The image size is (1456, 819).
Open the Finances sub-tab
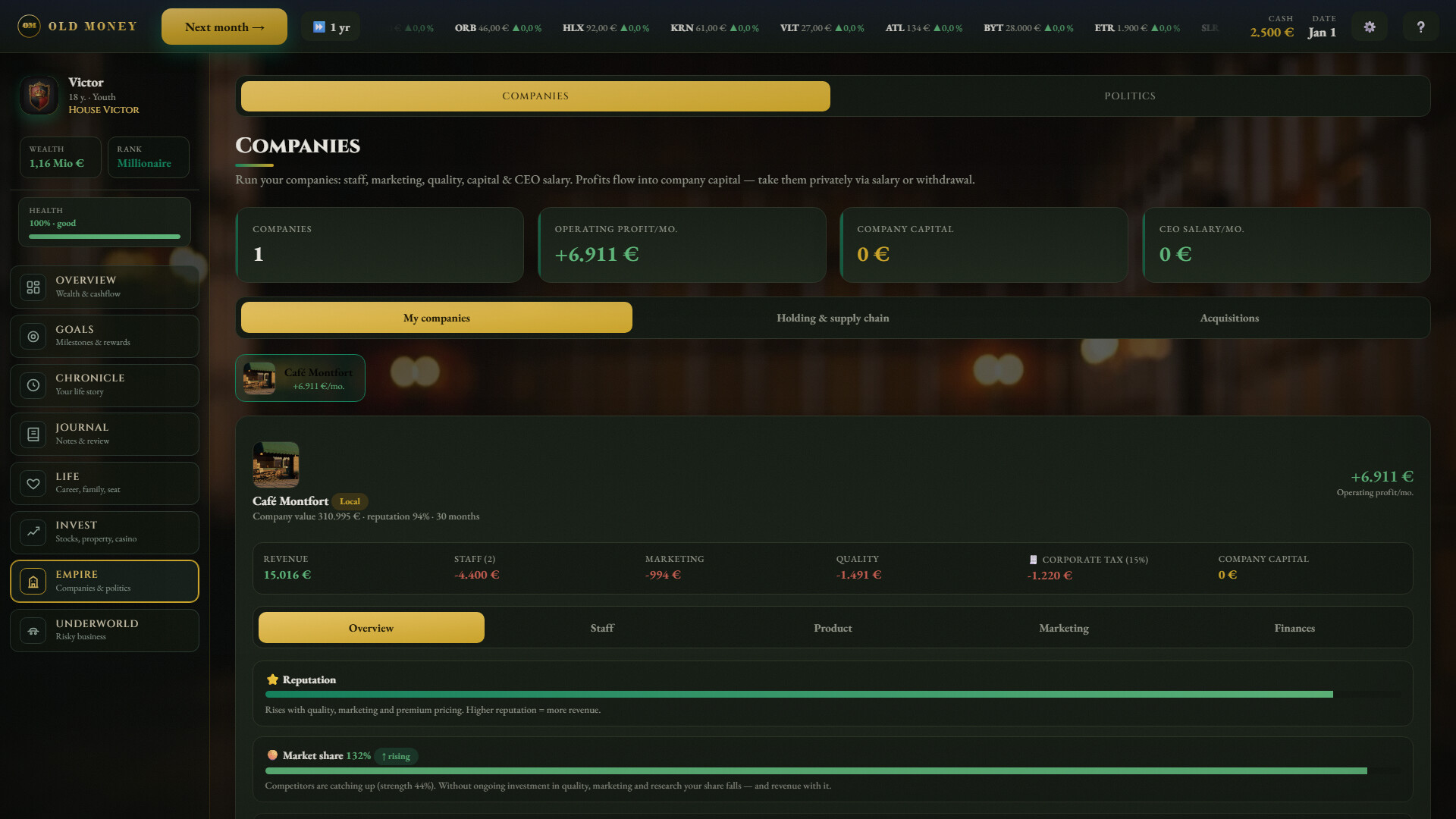coord(1294,628)
